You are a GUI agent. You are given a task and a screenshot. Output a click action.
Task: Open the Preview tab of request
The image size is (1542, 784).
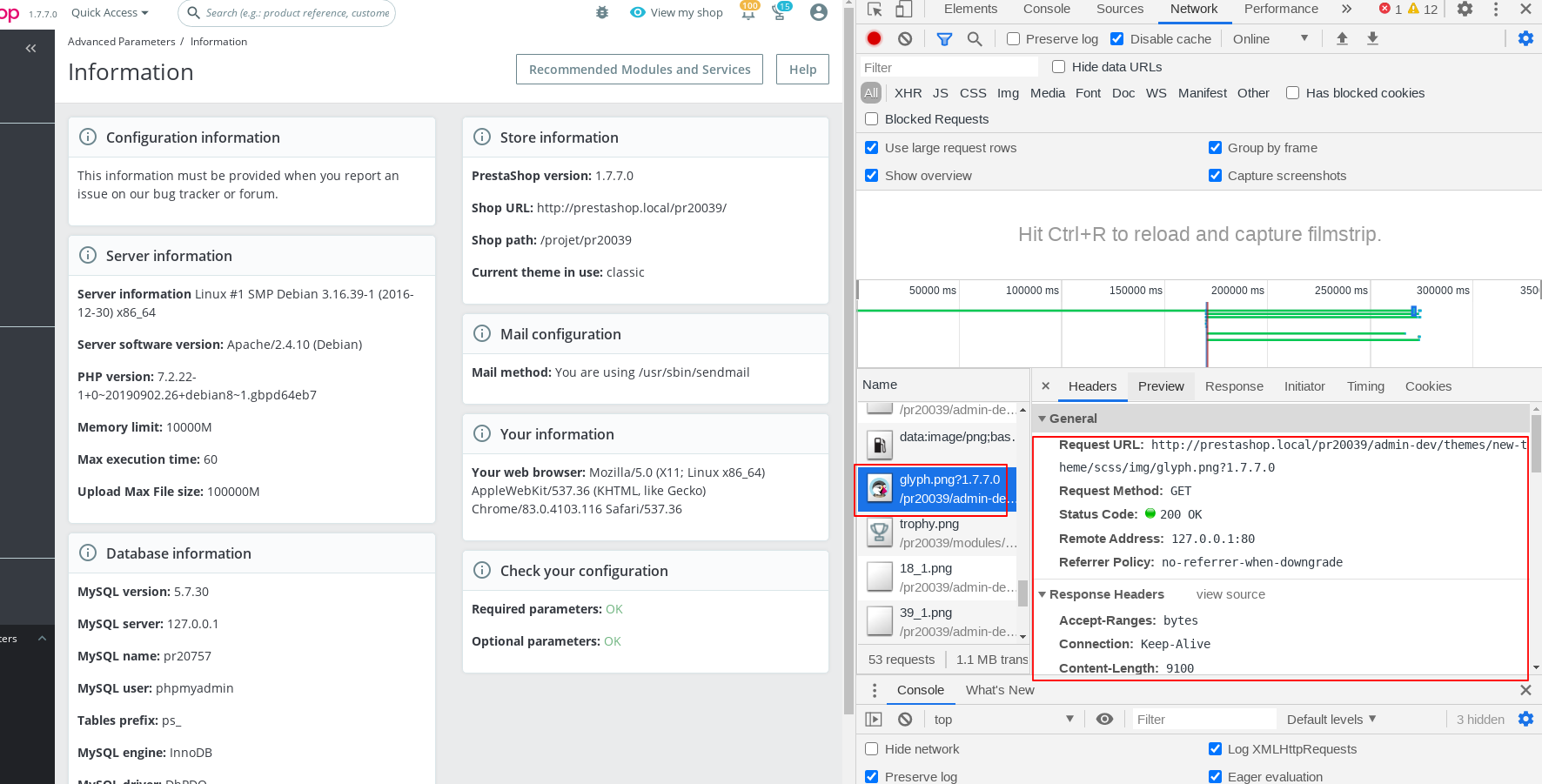coord(1161,386)
